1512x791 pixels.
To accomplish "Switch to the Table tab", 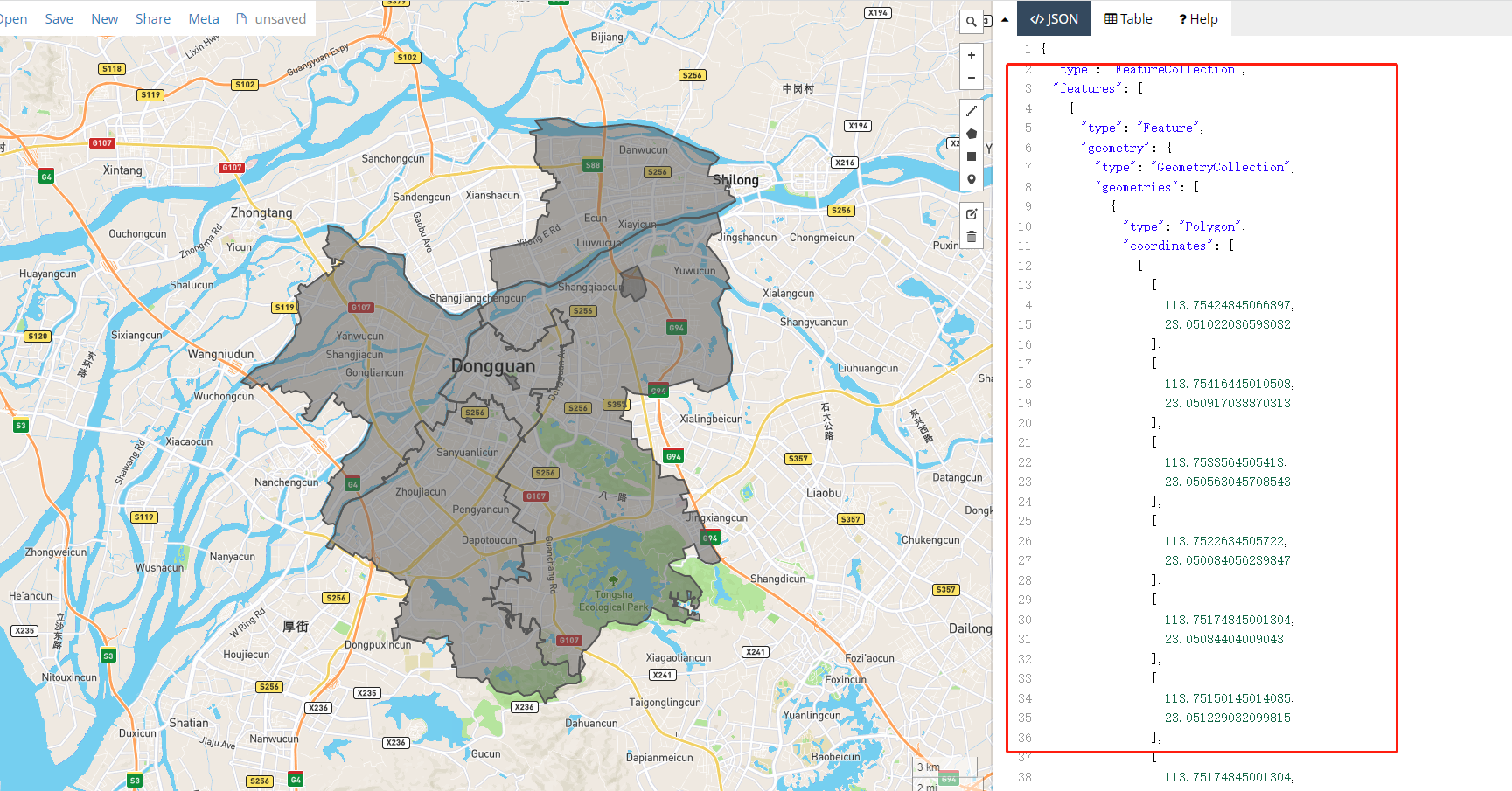I will click(x=1128, y=18).
